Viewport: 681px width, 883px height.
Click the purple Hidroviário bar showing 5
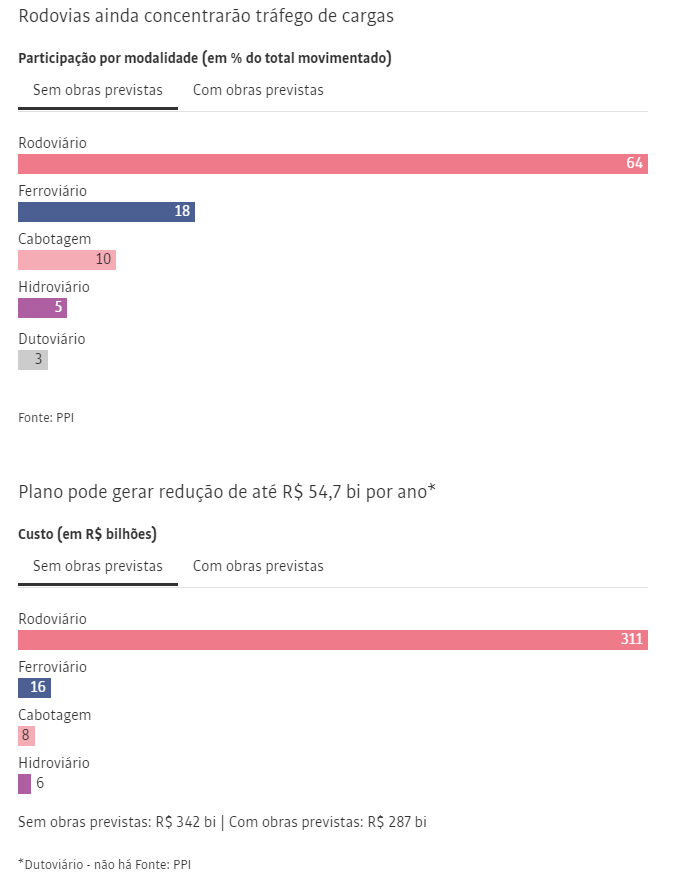coord(42,308)
